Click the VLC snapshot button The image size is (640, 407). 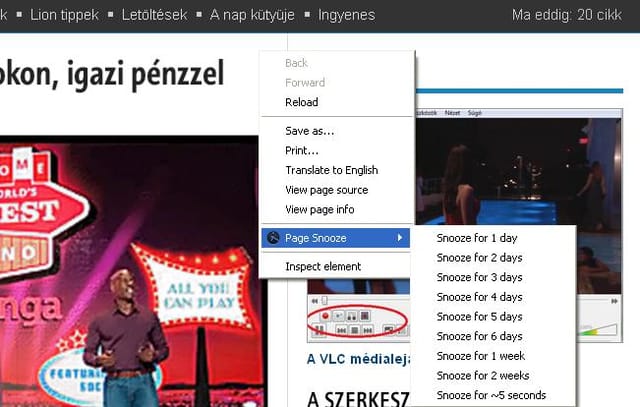(338, 316)
